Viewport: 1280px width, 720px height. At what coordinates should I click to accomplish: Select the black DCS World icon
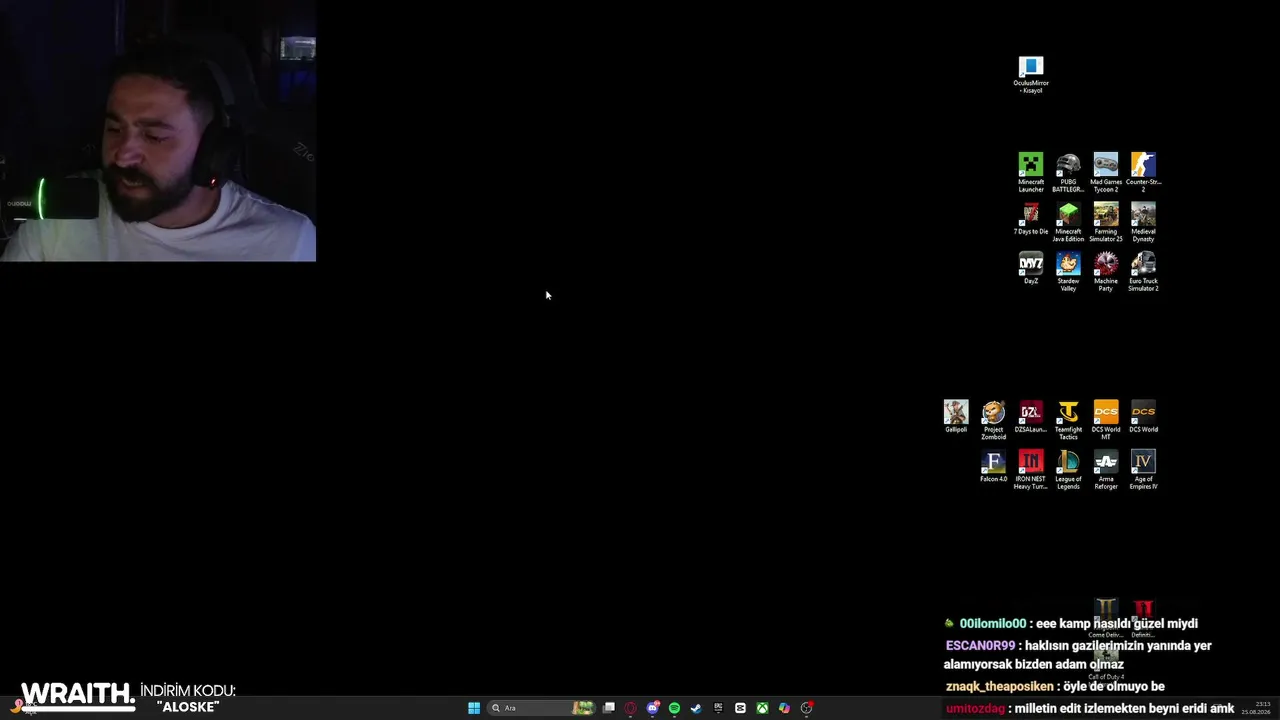1143,416
